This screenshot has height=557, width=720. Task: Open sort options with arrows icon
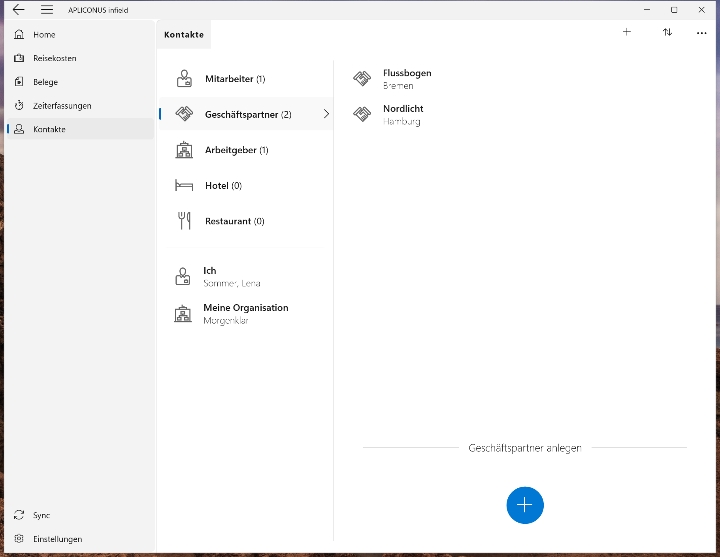667,32
